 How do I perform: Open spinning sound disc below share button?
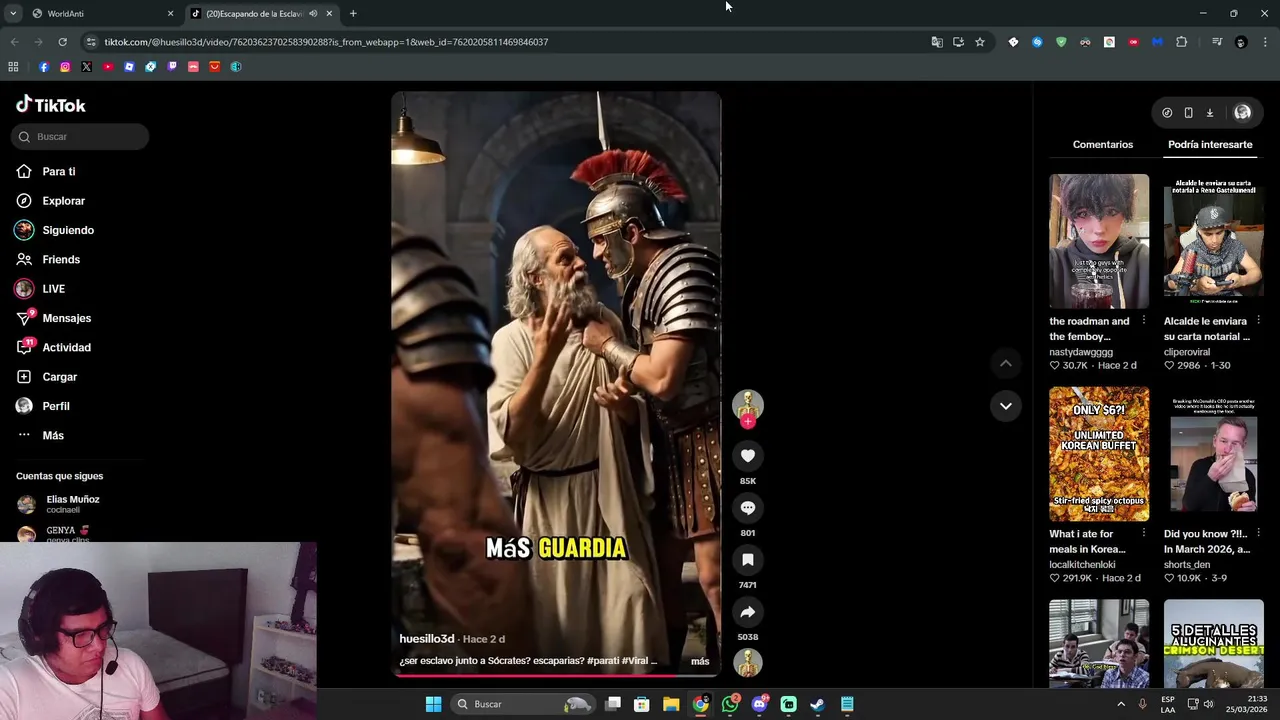click(x=747, y=663)
